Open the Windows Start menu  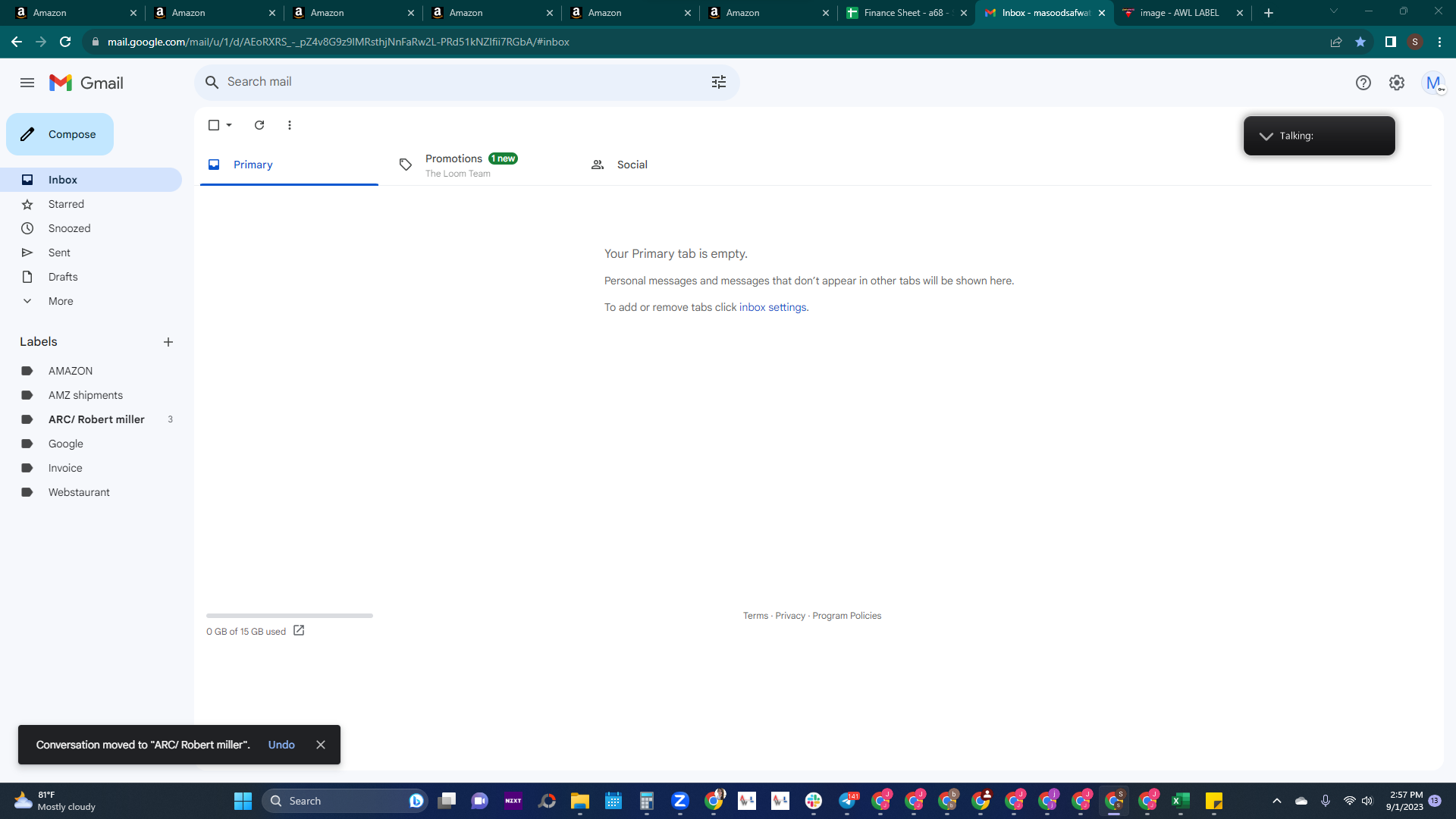(243, 801)
